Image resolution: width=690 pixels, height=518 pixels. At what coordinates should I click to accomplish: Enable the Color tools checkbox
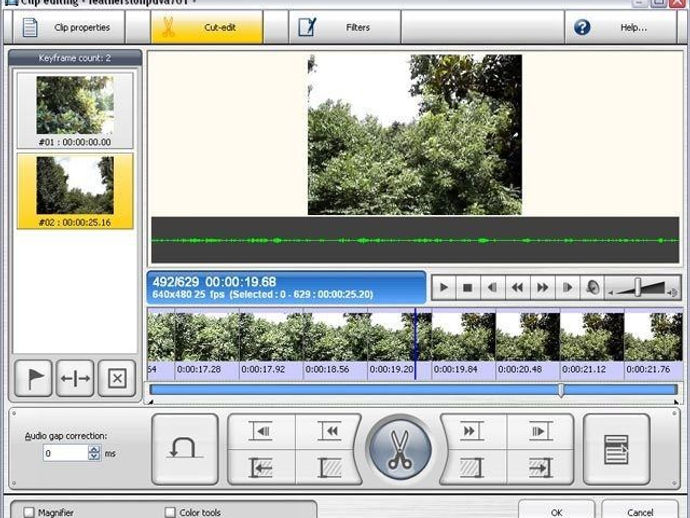tap(170, 512)
